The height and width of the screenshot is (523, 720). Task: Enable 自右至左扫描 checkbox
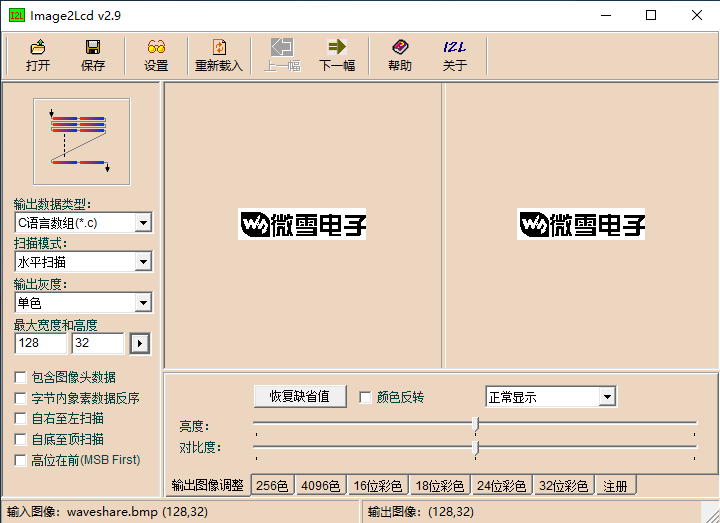[20, 419]
